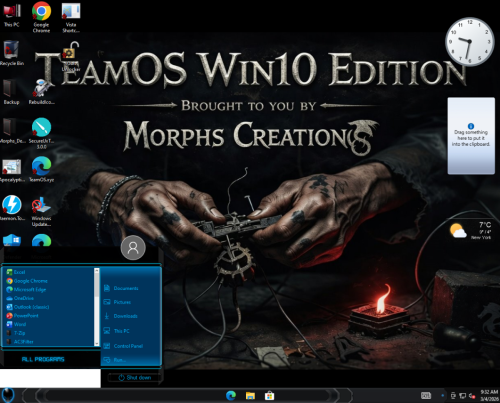Screen dimensions: 500x403
Task: Open AC3Filter from the Start menu list
Action: (50, 341)
